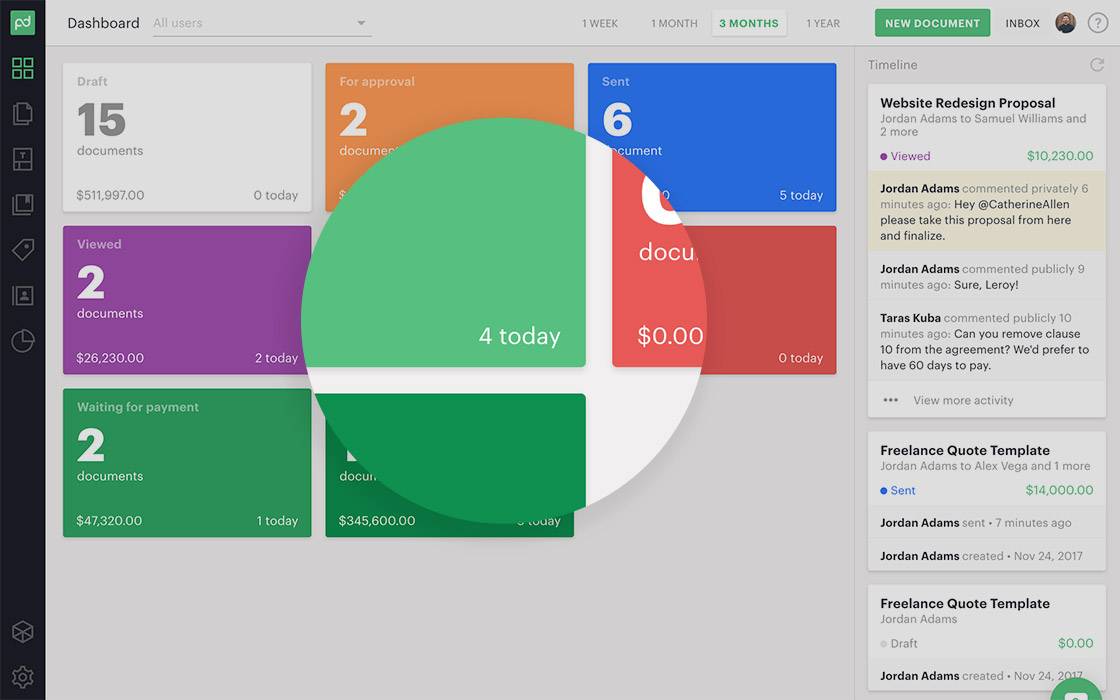
Task: Click the $47,320.00 waiting total
Action: click(109, 521)
